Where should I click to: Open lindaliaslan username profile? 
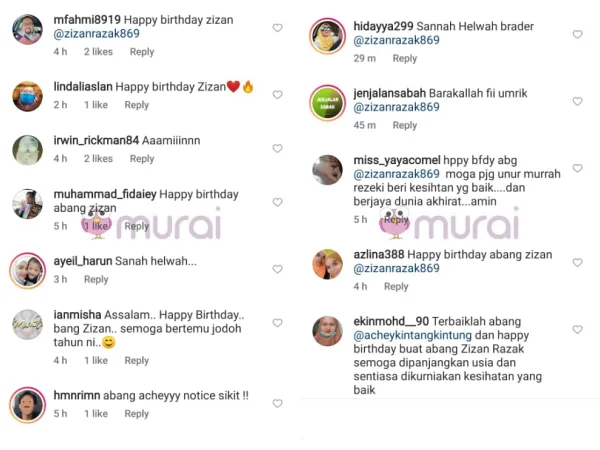click(83, 87)
